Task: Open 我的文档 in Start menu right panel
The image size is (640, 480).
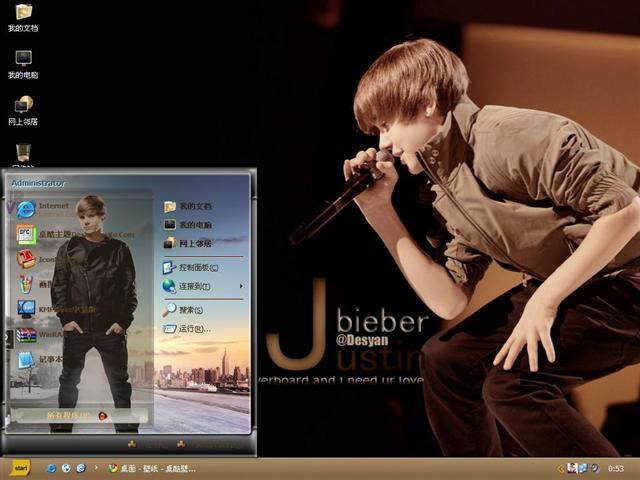Action: point(188,207)
